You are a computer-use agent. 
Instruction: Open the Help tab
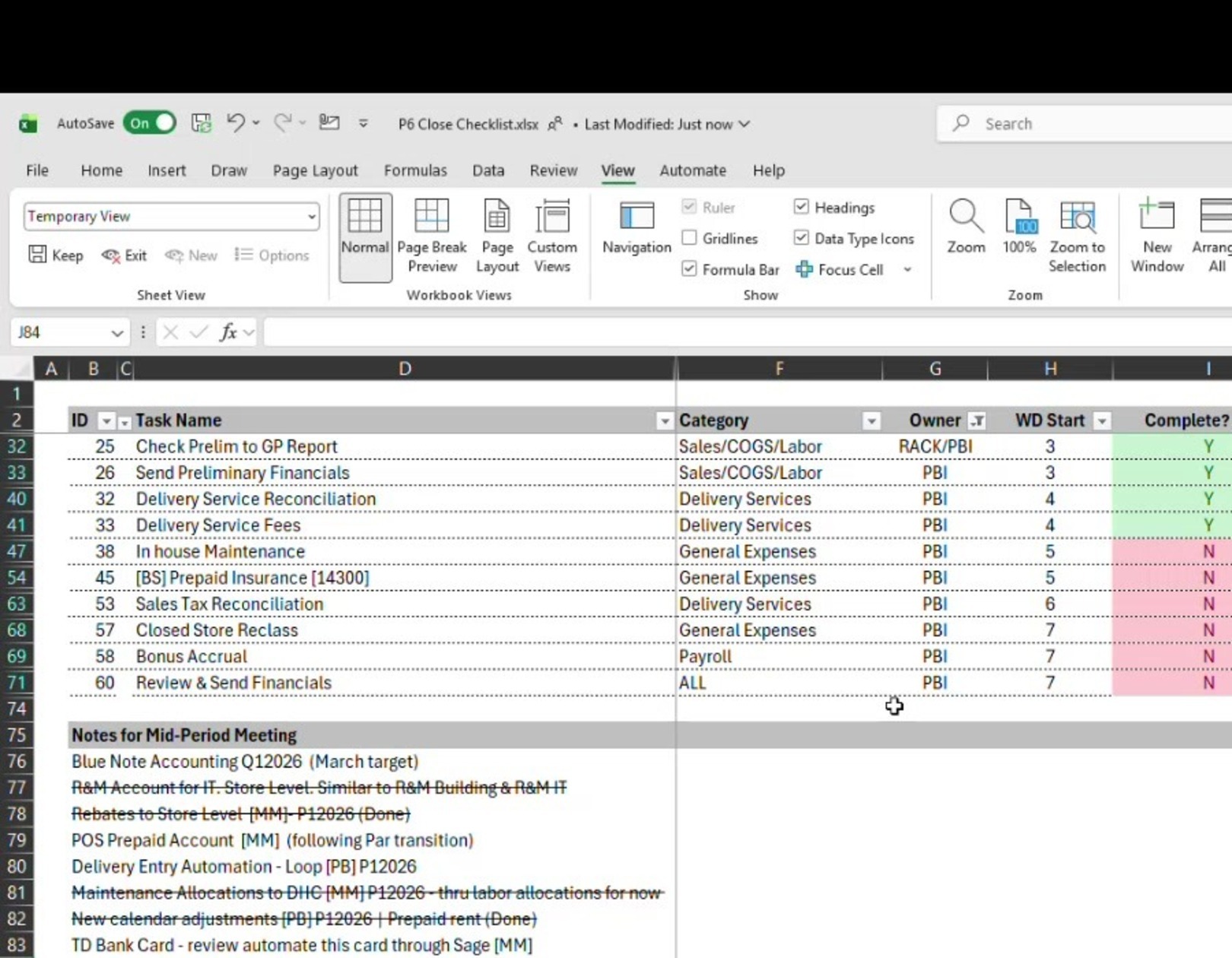(x=769, y=170)
